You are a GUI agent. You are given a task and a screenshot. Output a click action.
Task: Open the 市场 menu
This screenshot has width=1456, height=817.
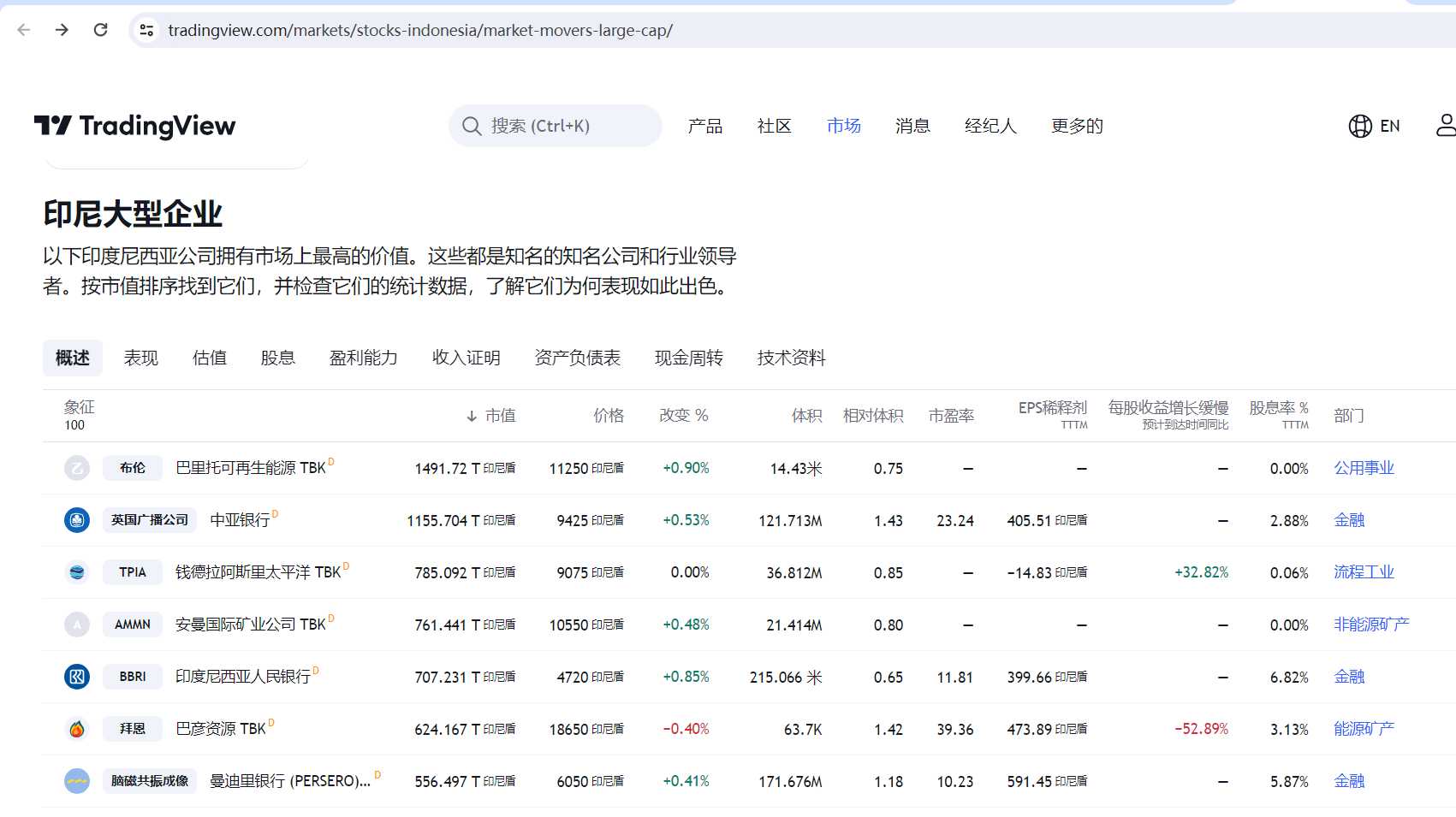pyautogui.click(x=844, y=126)
